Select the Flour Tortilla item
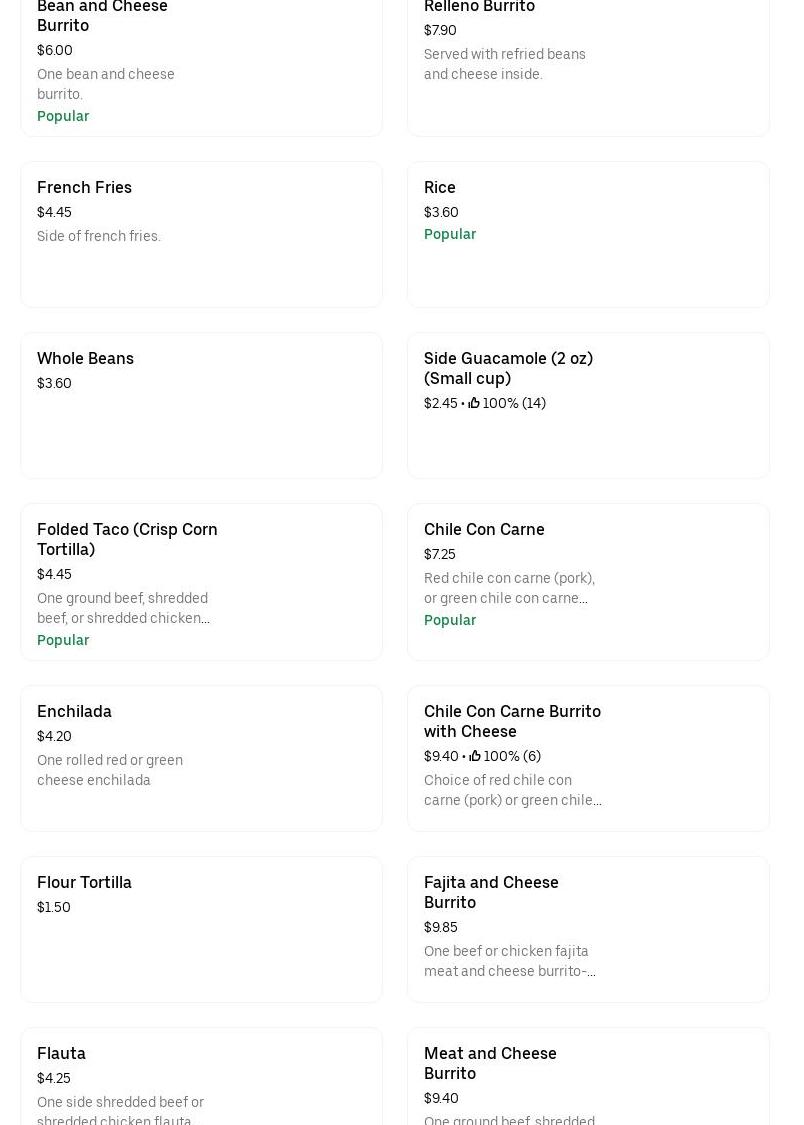Viewport: 804px width, 1125px height. tap(84, 882)
